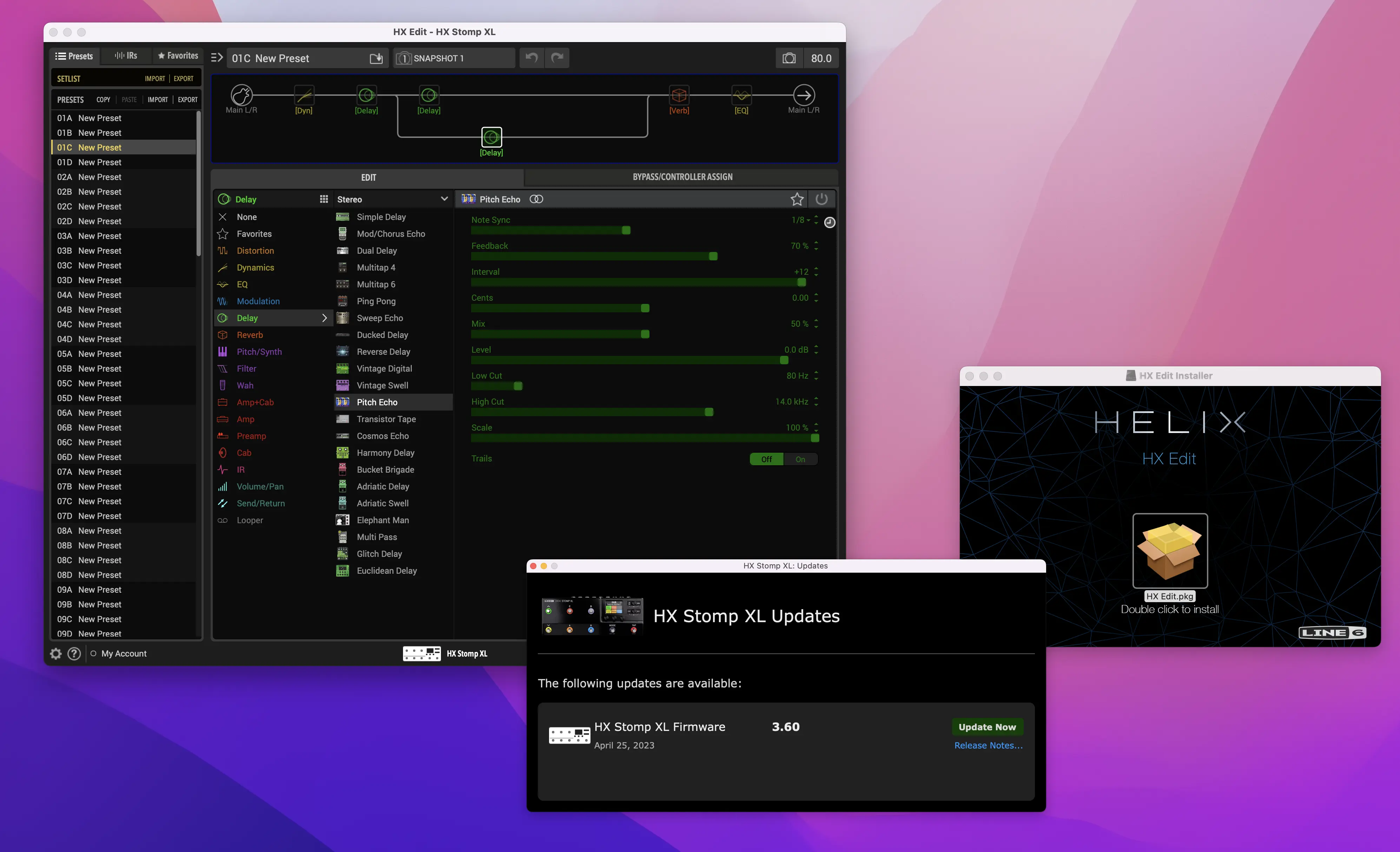This screenshot has height=852, width=1400.
Task: Select the EQ block in signal path
Action: pyautogui.click(x=741, y=96)
